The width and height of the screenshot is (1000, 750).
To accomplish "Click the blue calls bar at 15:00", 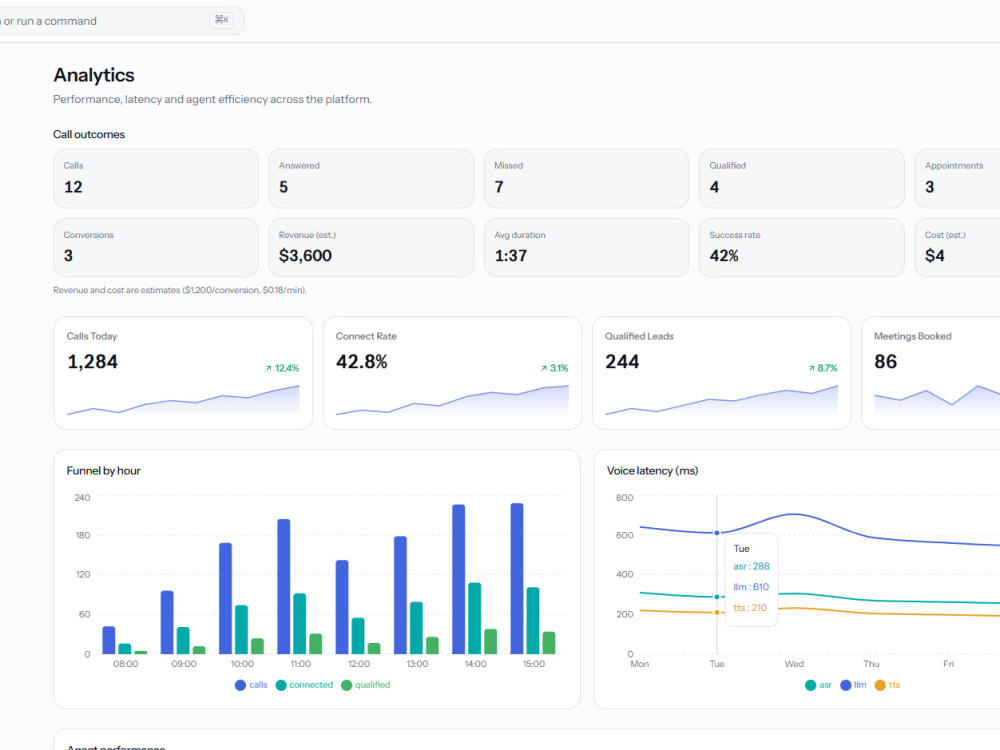I will pyautogui.click(x=517, y=578).
